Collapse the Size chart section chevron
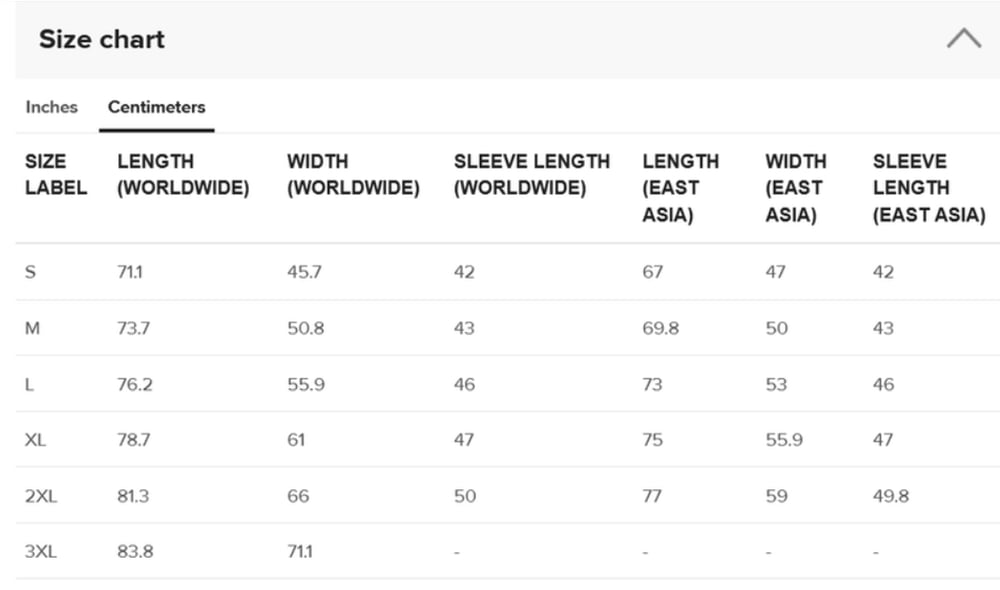 [x=964, y=39]
